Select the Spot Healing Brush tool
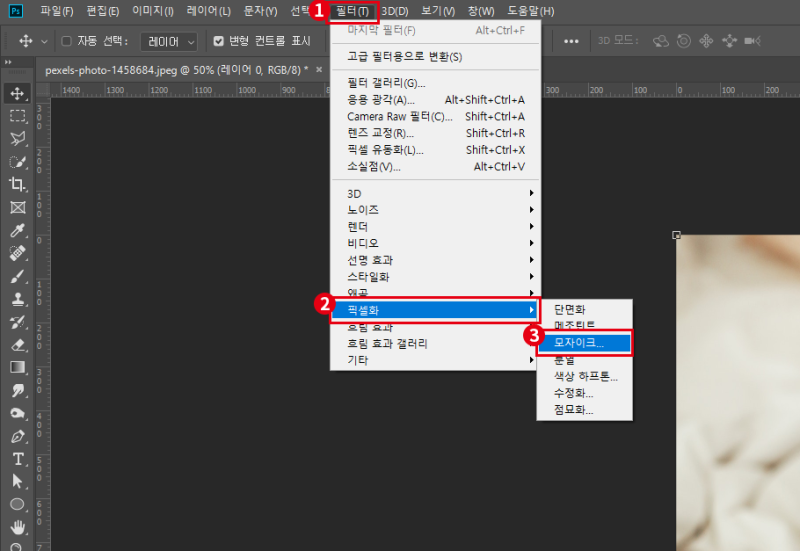 [x=17, y=253]
